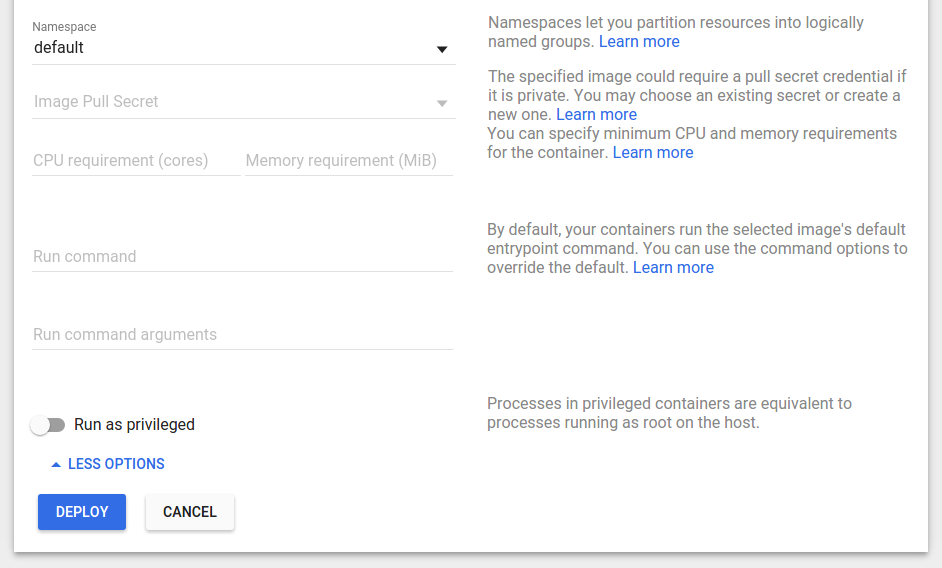Open Learn more link about pull secrets

596,115
